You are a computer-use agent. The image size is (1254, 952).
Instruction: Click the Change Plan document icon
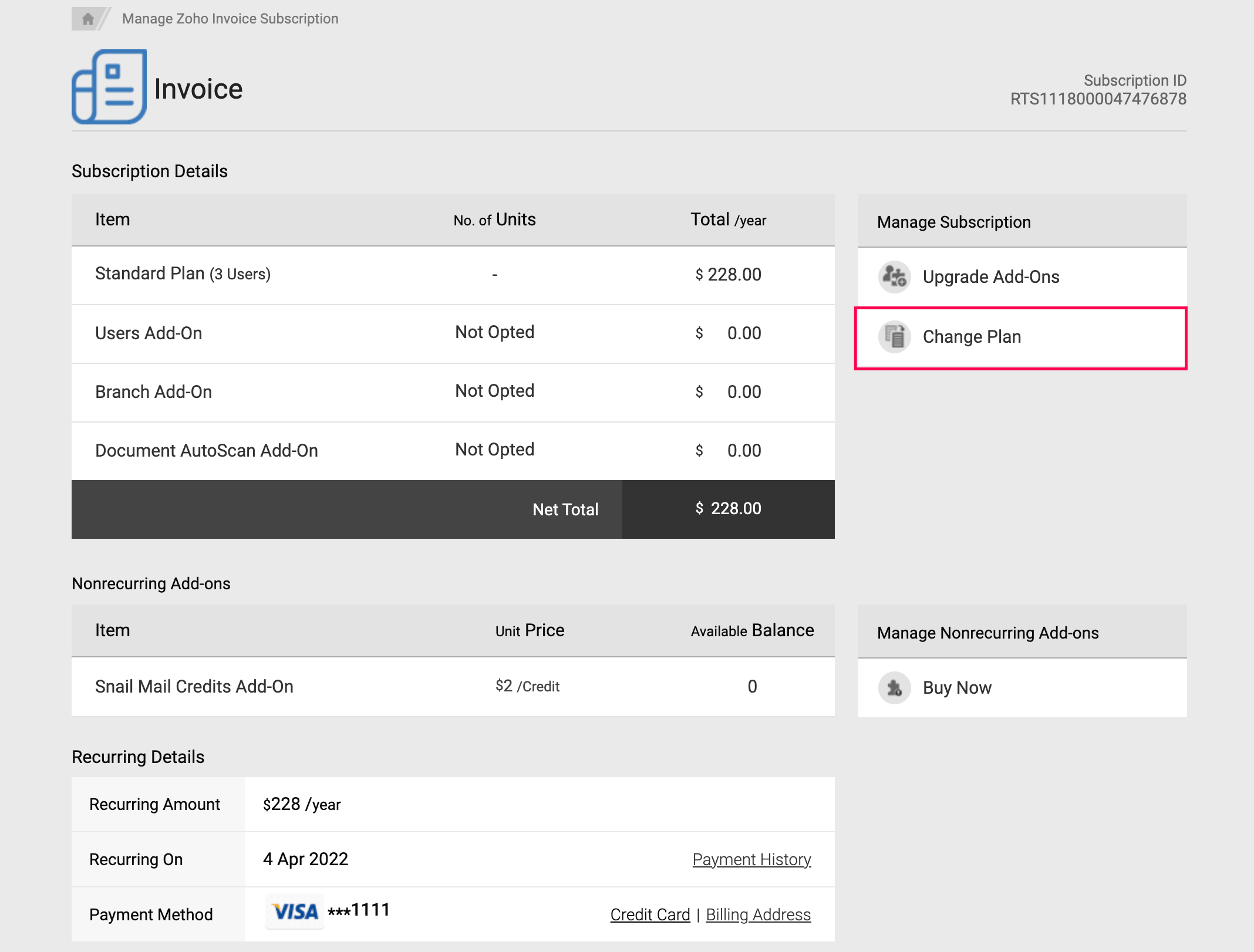click(894, 337)
